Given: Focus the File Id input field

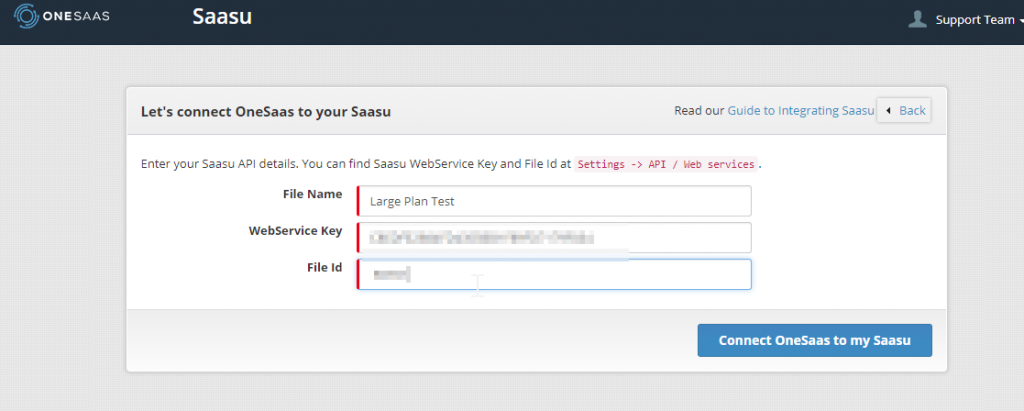Looking at the screenshot, I should pyautogui.click(x=554, y=274).
